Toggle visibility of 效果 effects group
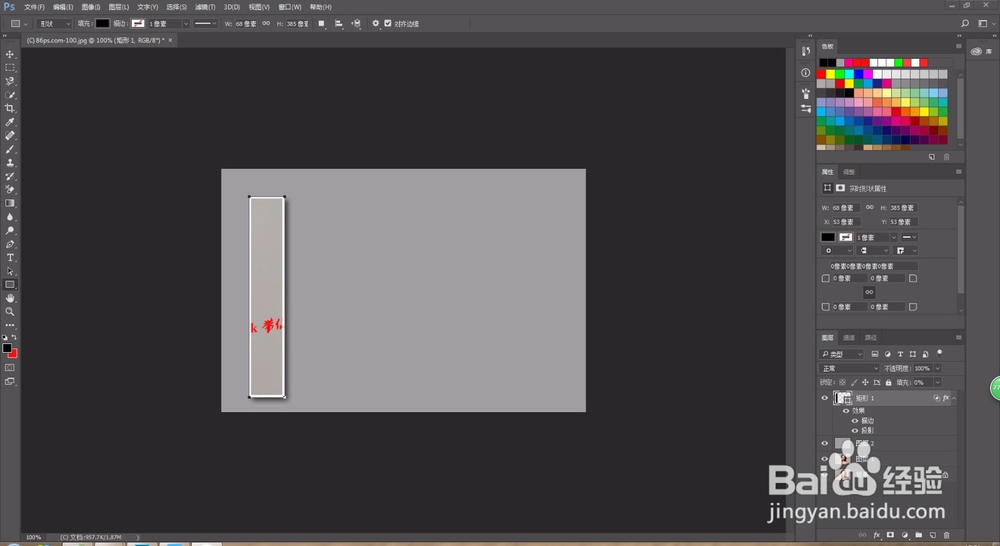The height and width of the screenshot is (546, 1000). tap(846, 411)
